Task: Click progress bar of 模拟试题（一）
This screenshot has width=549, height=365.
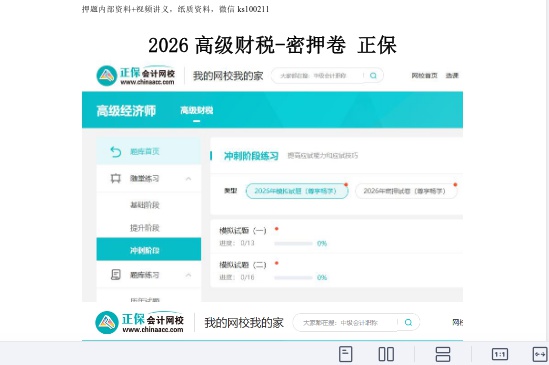Action: 293,243
